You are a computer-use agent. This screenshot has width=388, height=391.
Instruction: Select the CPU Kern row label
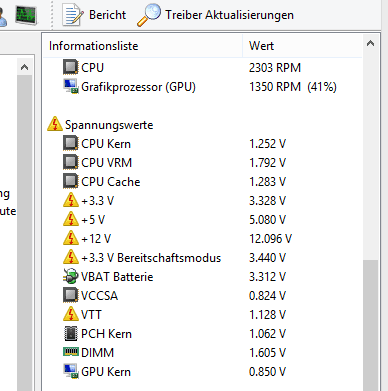(106, 144)
